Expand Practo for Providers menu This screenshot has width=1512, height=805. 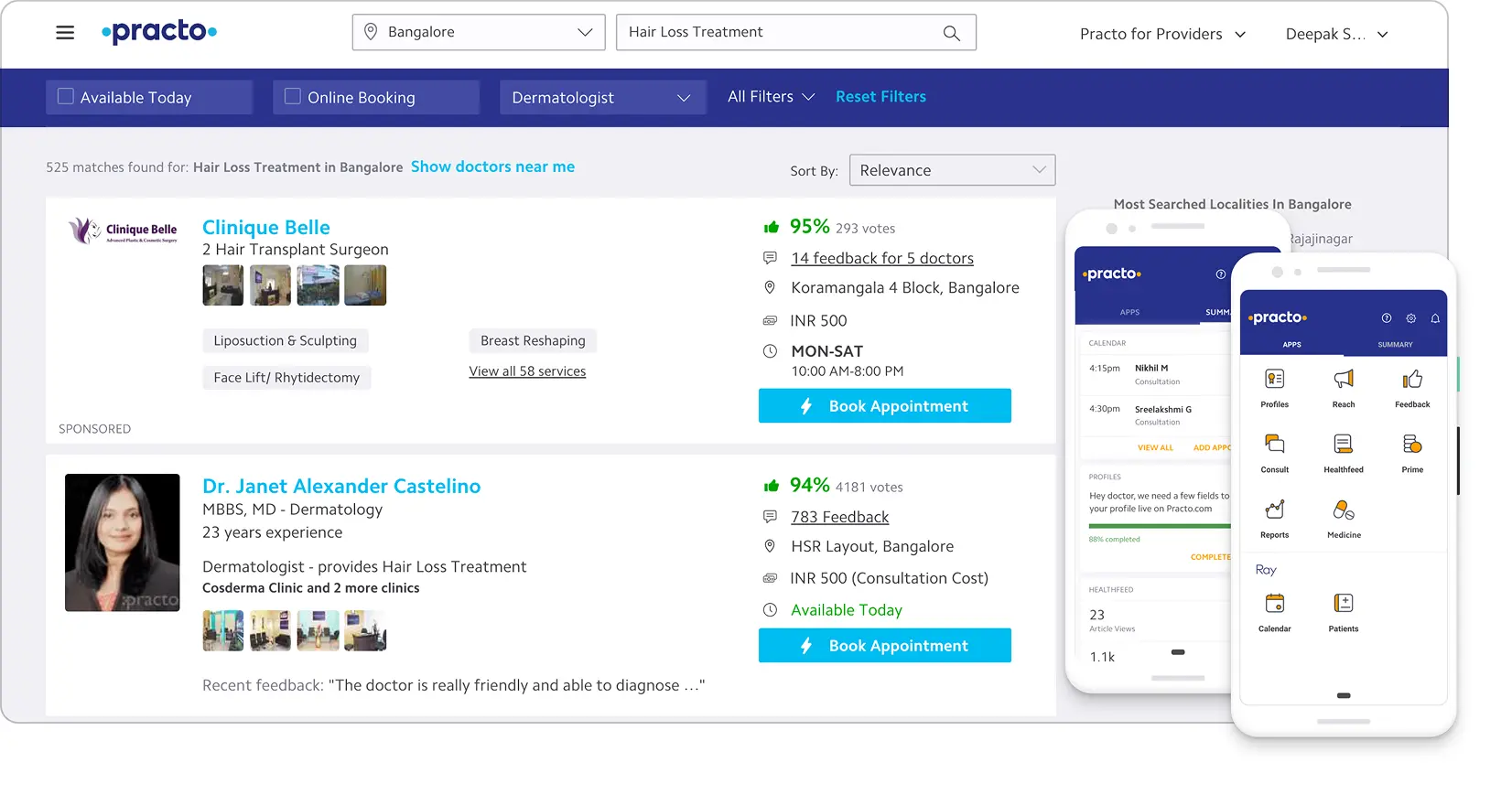(x=1162, y=34)
